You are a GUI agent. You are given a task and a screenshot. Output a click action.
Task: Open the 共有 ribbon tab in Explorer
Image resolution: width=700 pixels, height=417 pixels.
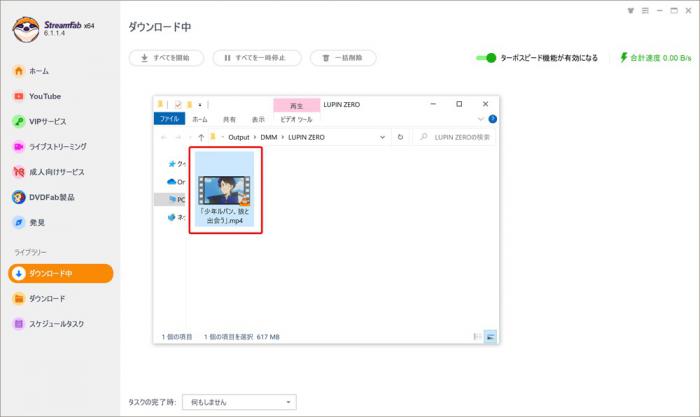229,119
